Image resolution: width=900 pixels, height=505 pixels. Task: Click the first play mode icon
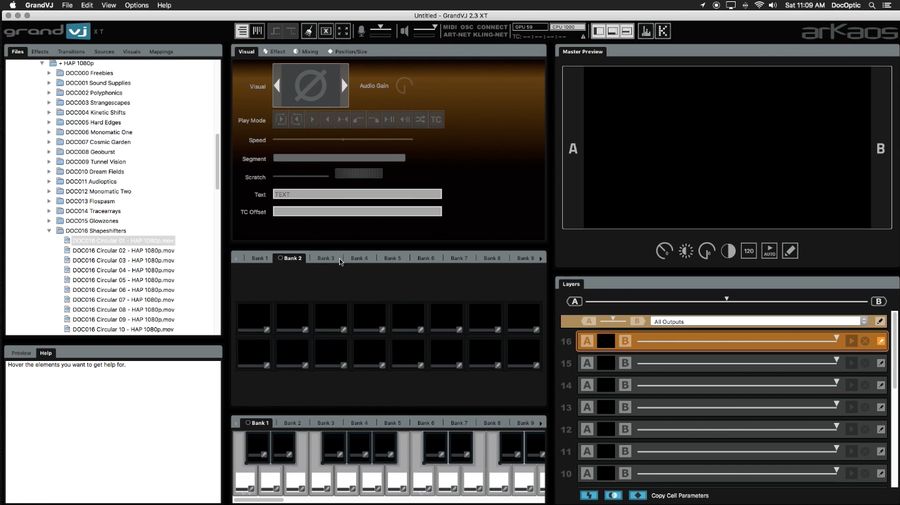[x=281, y=119]
